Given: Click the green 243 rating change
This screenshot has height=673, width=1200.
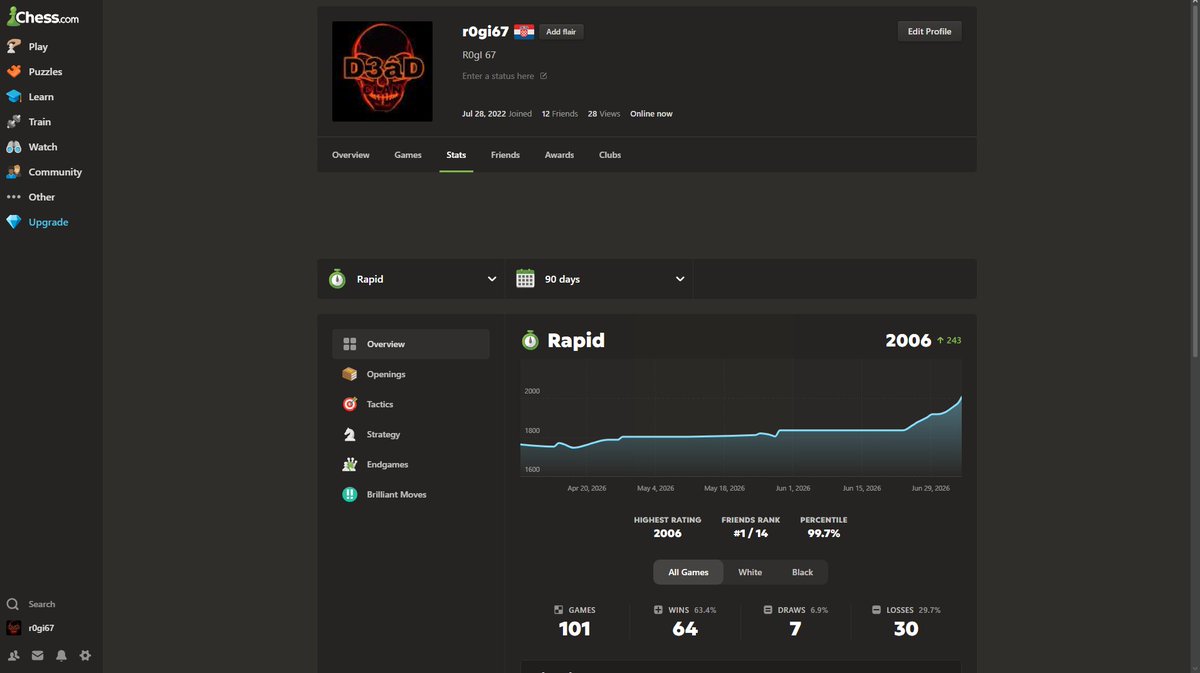Looking at the screenshot, I should pos(949,341).
